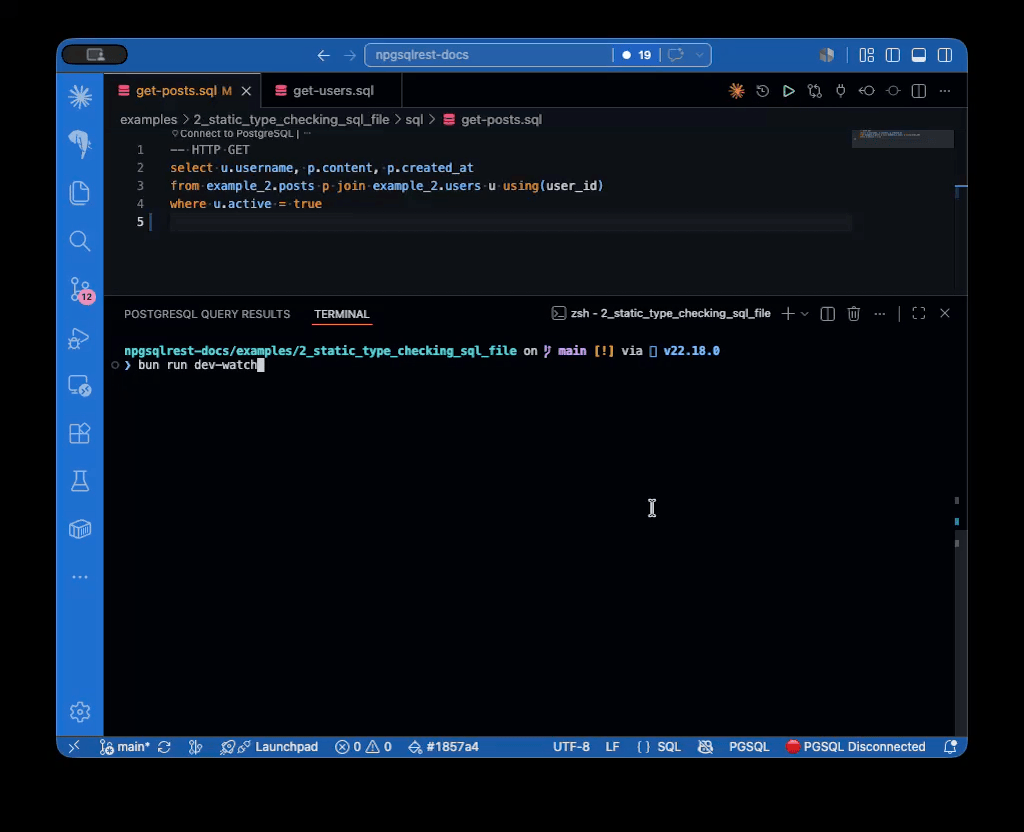Image resolution: width=1024 pixels, height=832 pixels.
Task: Open the container cube view in activity bar
Action: pos(80,529)
